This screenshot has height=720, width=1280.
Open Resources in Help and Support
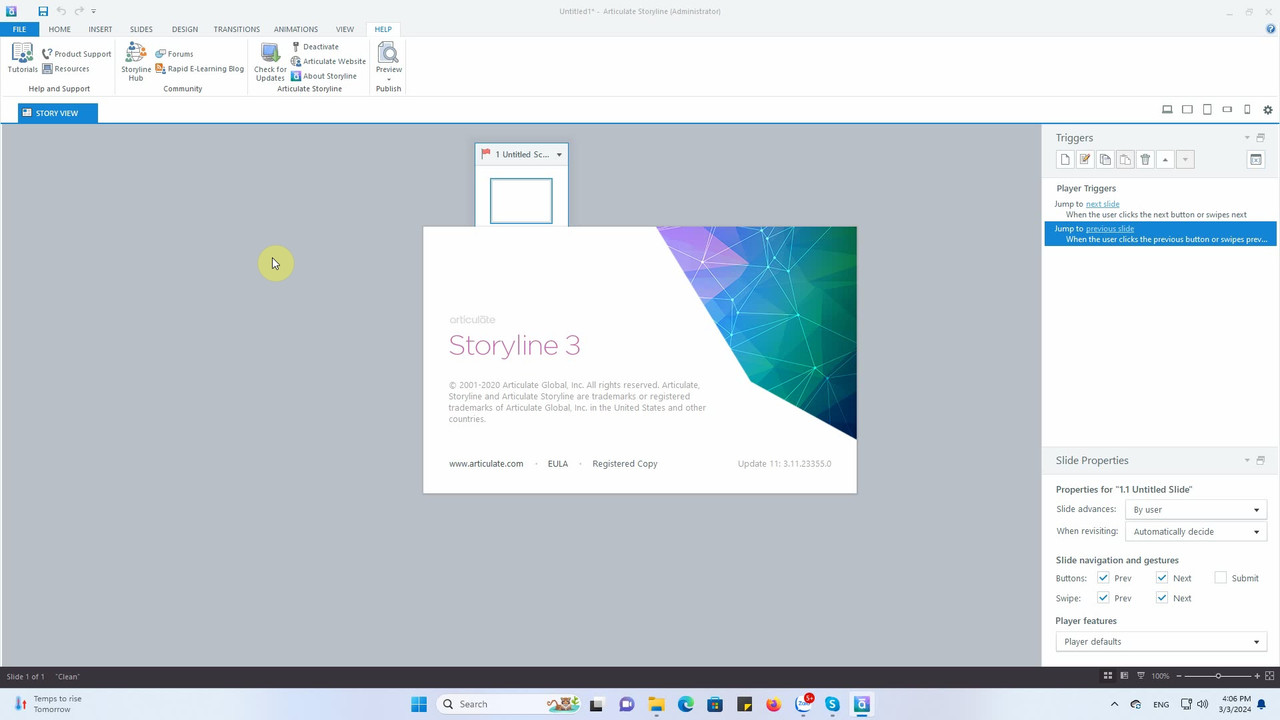[66, 69]
